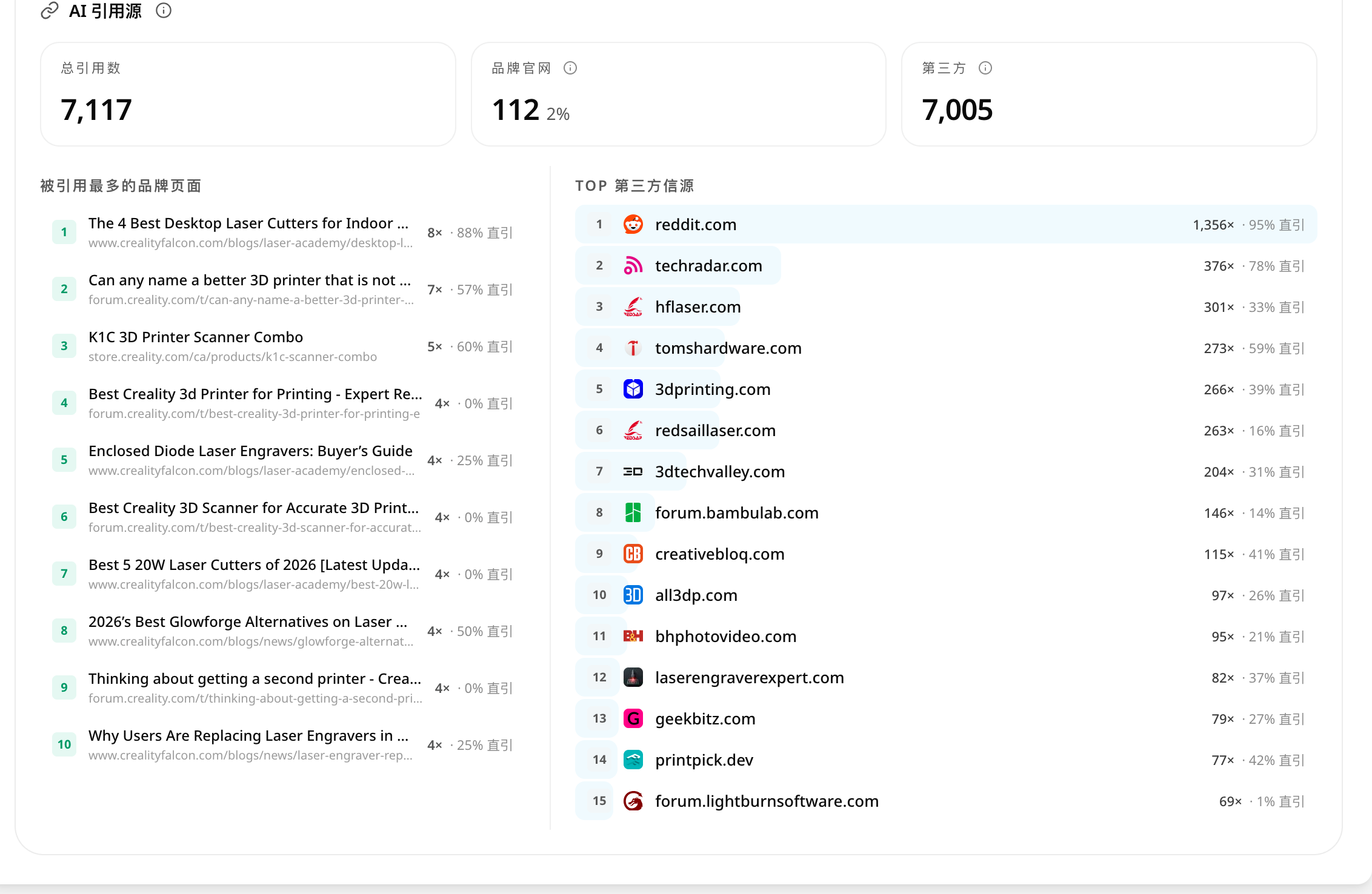Image resolution: width=1372 pixels, height=894 pixels.
Task: Open 2026's Best Glowforge Alternatives article
Action: [248, 622]
